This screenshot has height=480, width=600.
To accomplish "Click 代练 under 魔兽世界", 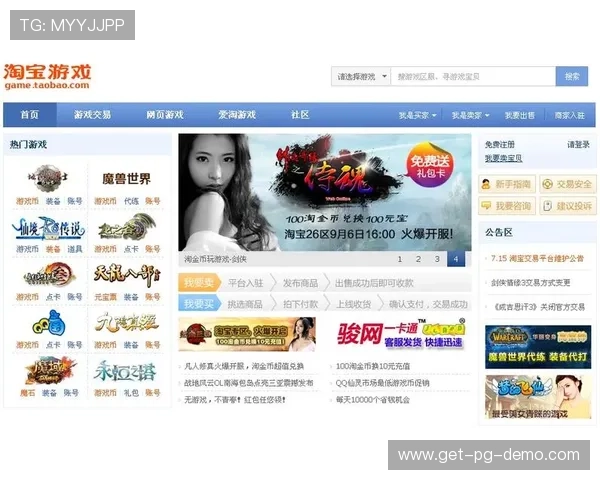I will (x=131, y=201).
